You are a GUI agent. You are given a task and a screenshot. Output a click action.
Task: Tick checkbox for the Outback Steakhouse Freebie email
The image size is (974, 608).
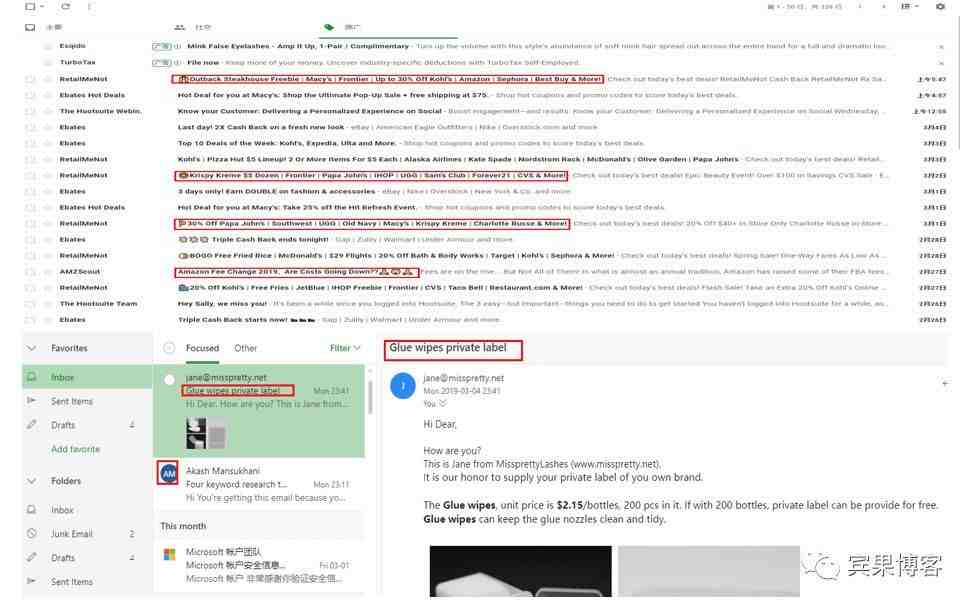(30, 79)
